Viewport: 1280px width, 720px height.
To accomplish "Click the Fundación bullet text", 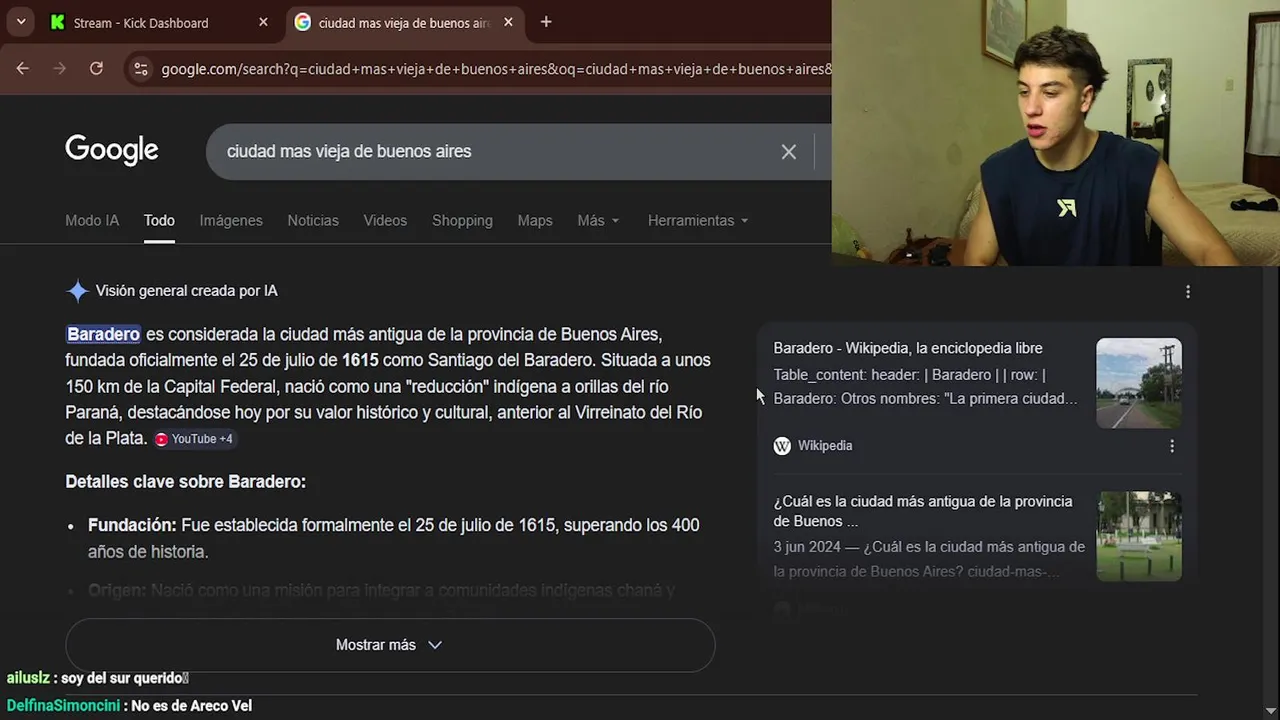I will 394,538.
